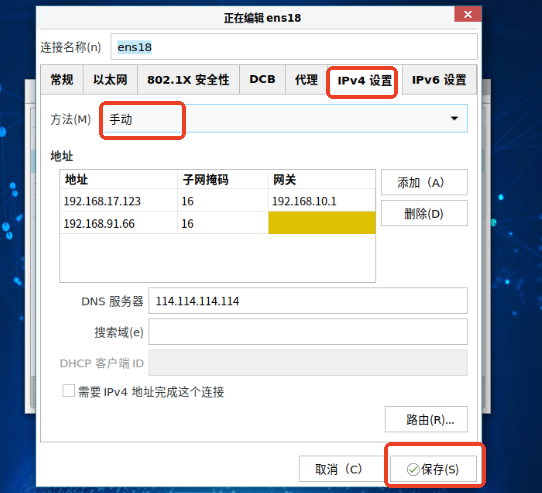Click the 地址 column header
Image resolution: width=542 pixels, height=493 pixels.
point(119,179)
